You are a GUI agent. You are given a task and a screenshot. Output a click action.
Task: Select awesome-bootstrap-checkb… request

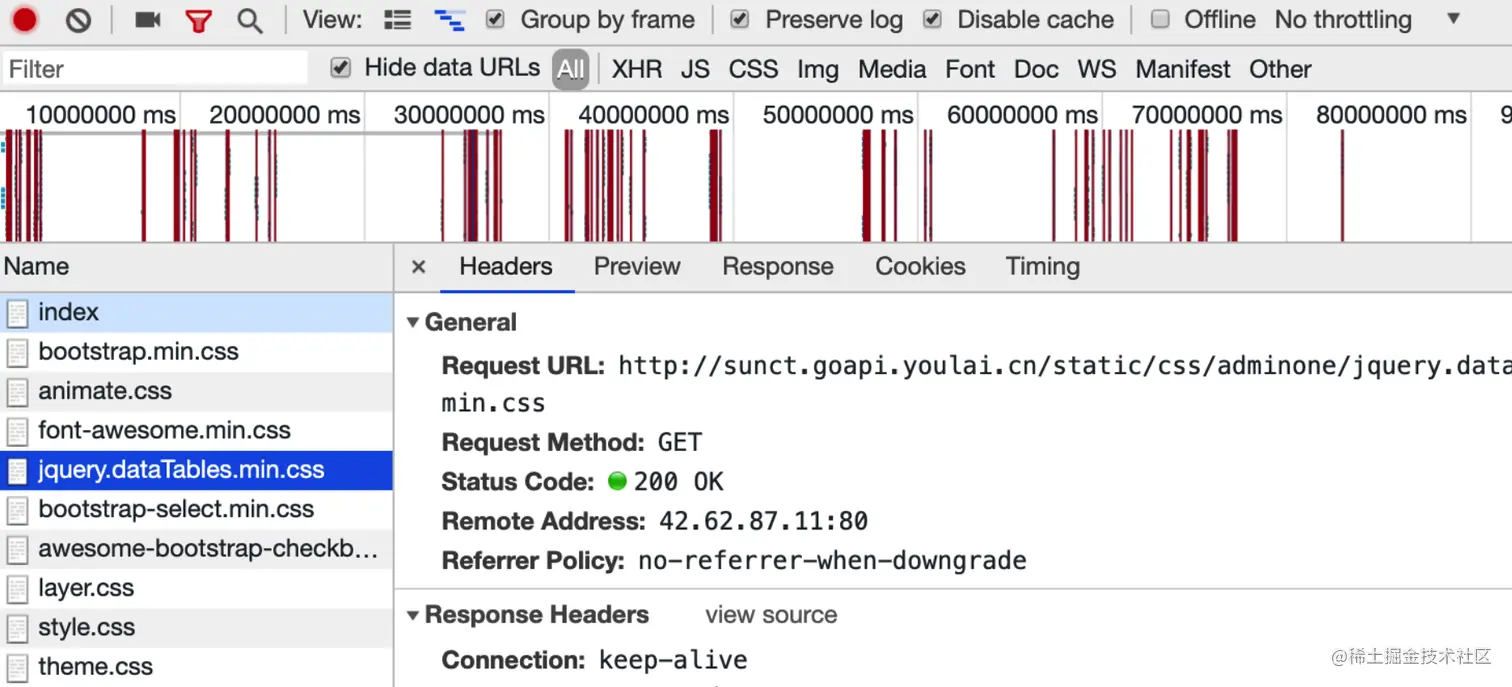tap(196, 549)
